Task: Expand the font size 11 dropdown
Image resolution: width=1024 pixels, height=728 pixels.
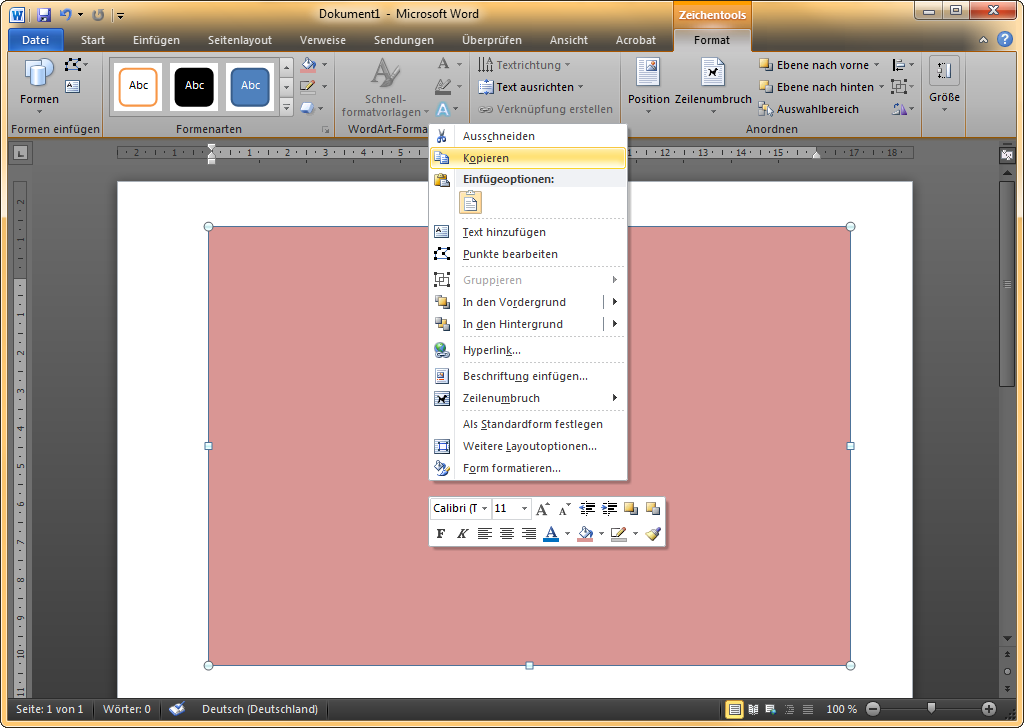Action: 524,509
